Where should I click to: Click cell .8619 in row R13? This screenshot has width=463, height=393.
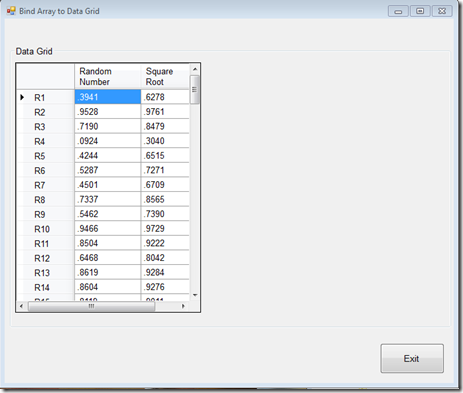click(108, 273)
